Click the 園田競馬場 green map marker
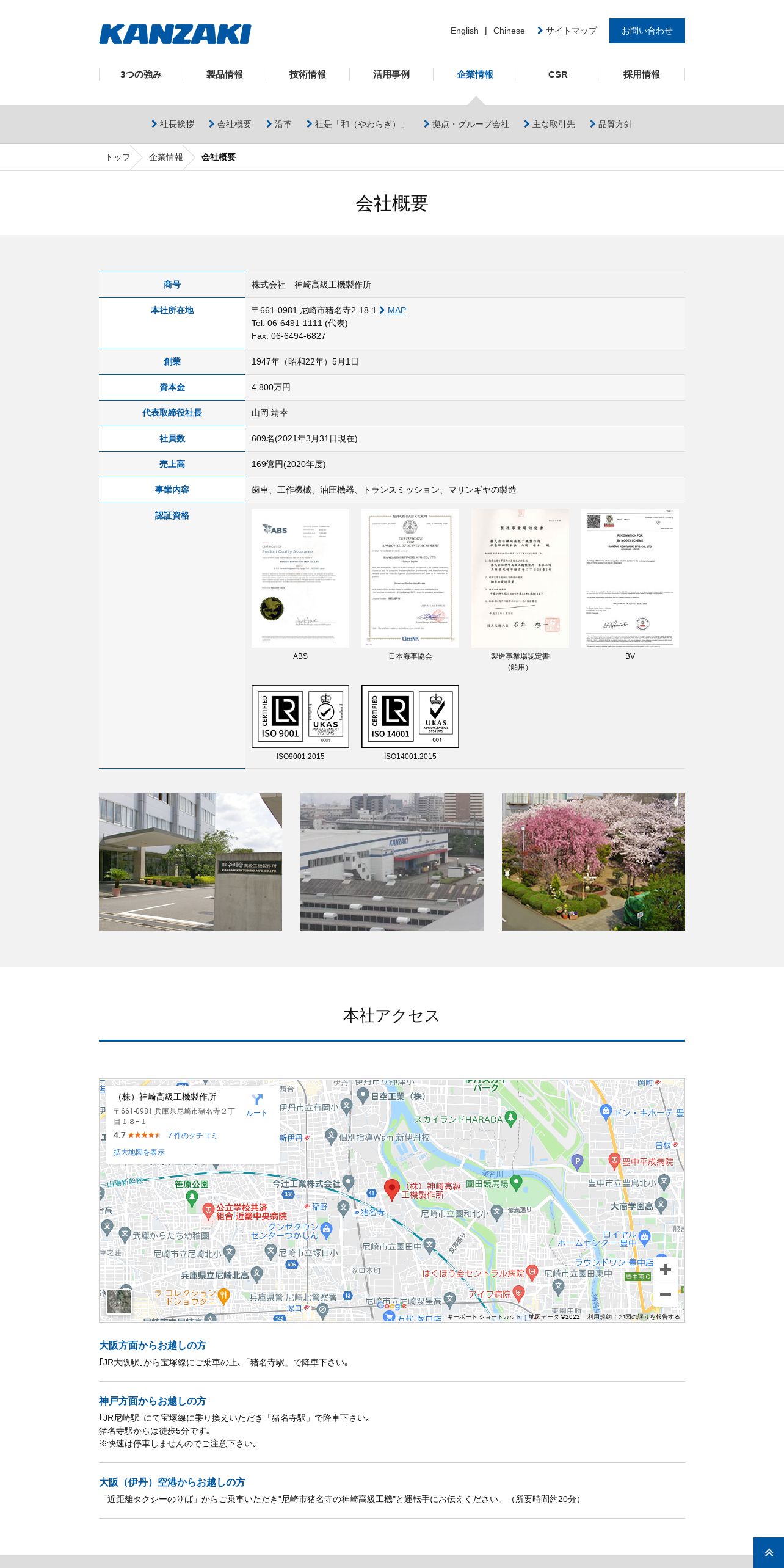Viewport: 784px width, 1568px height. click(x=516, y=1183)
